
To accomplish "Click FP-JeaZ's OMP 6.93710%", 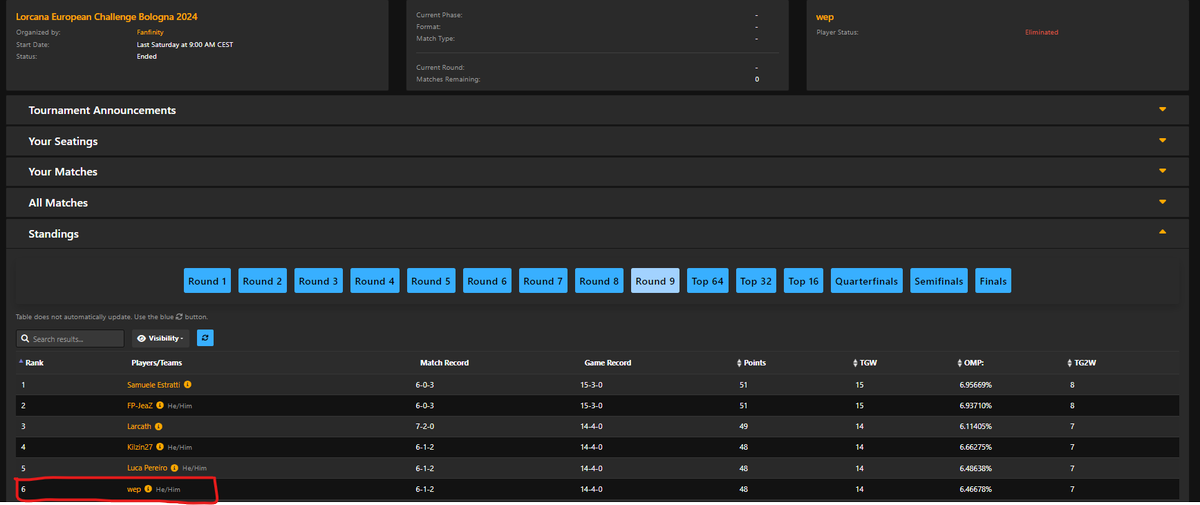I will (x=975, y=406).
